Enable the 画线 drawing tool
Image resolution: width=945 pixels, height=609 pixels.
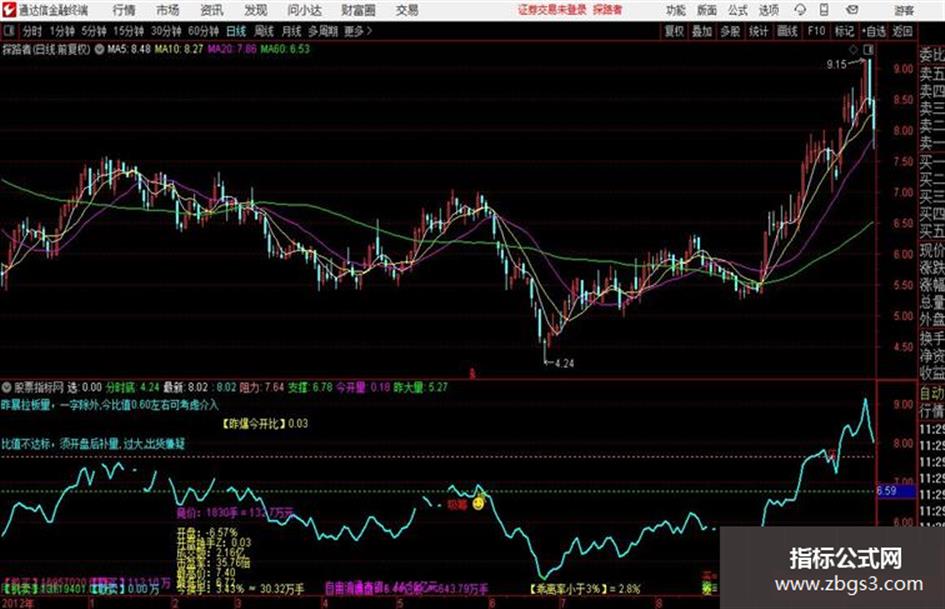(x=787, y=31)
